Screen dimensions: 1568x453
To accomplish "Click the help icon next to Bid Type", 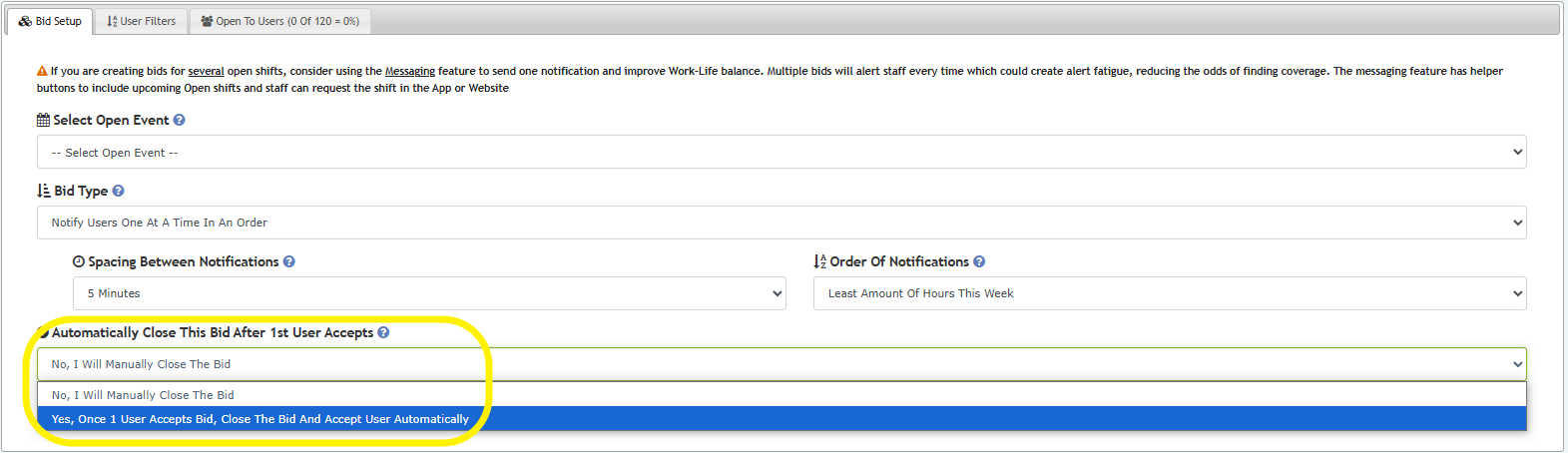I will [118, 191].
